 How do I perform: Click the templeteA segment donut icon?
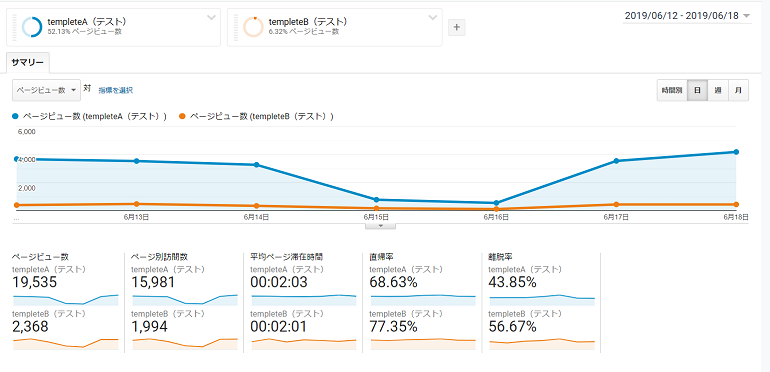coord(32,27)
